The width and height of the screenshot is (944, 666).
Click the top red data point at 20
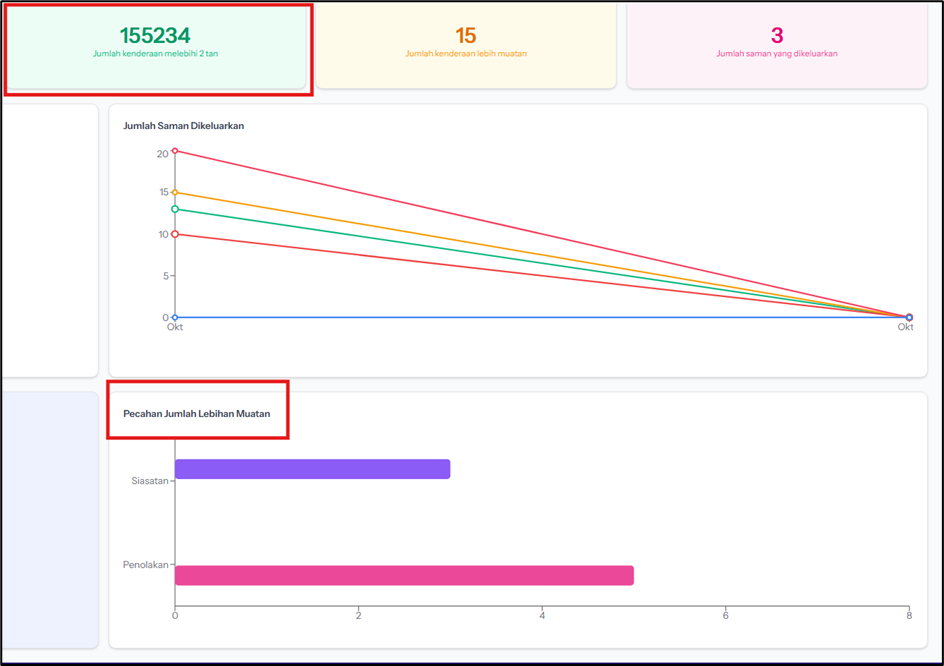tap(175, 151)
